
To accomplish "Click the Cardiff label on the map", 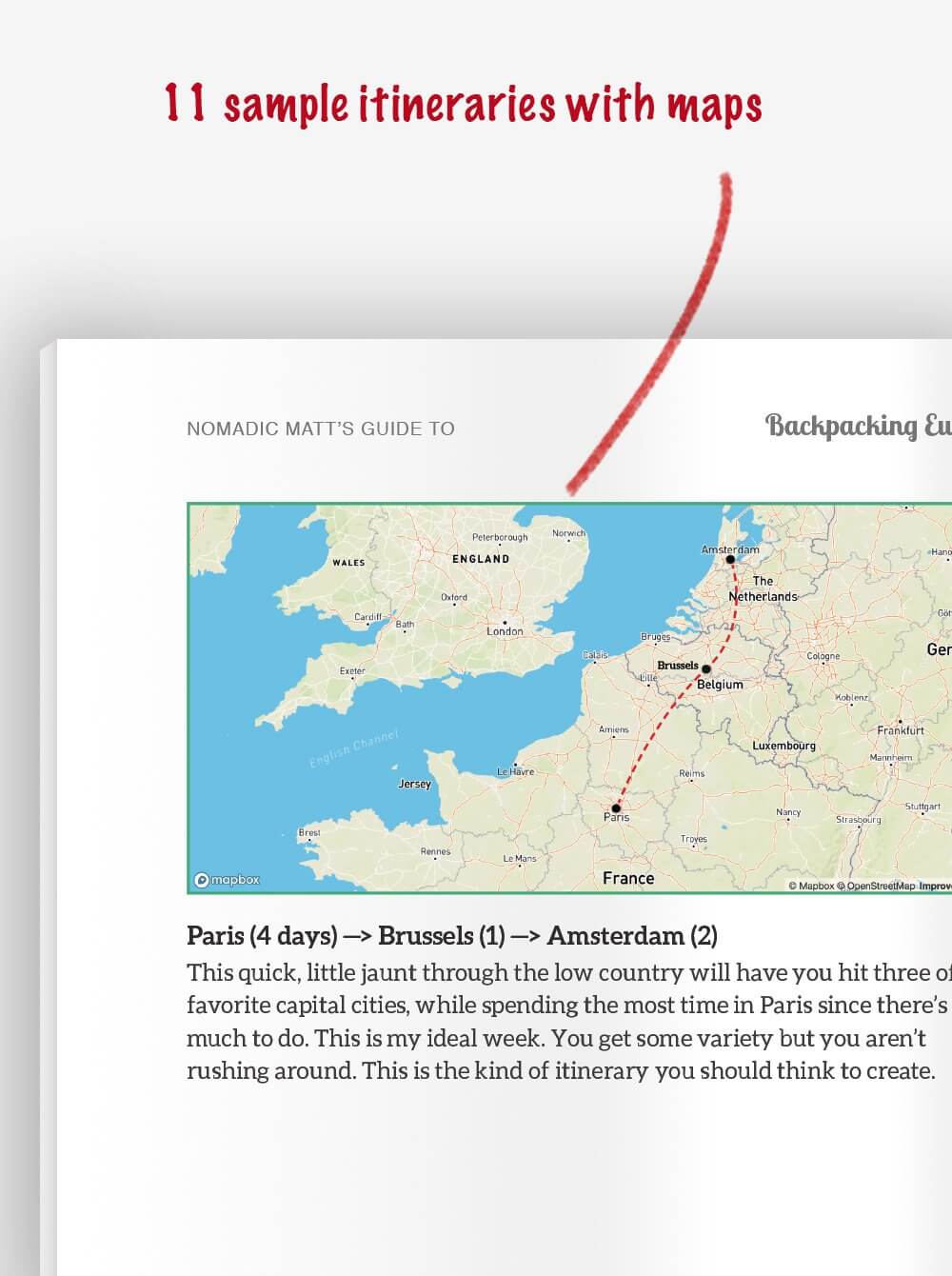I will click(367, 617).
